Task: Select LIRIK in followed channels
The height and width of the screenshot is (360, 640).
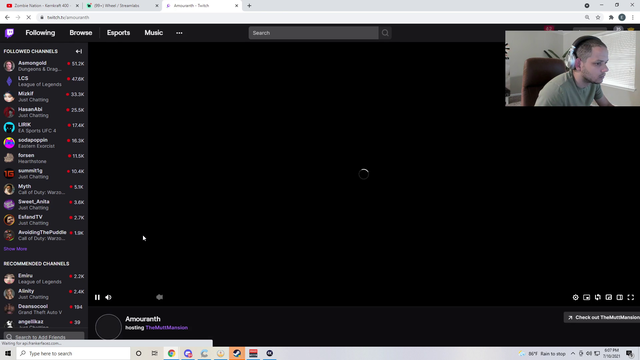Action: coord(44,128)
